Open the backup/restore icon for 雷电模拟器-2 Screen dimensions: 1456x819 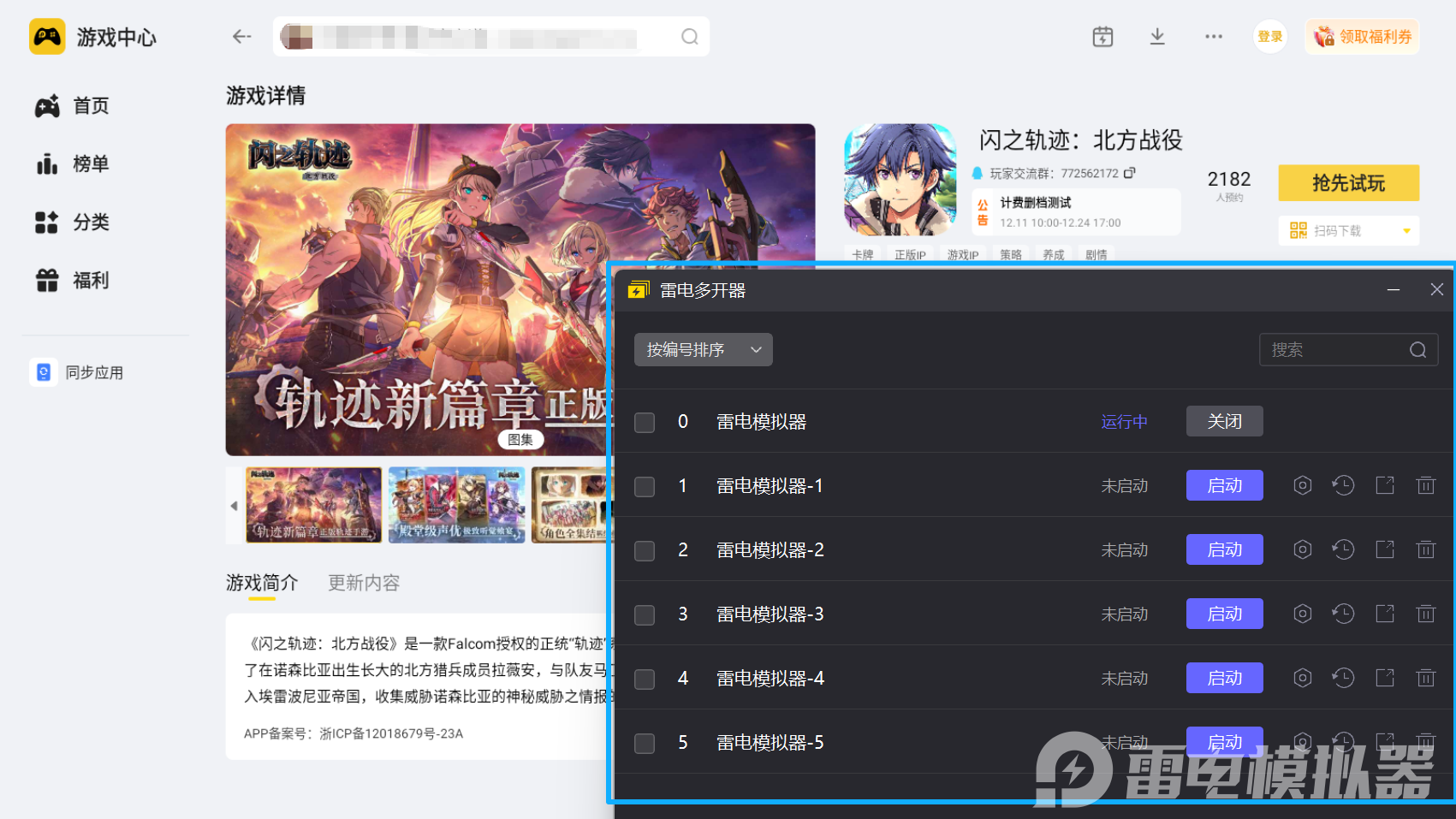click(1343, 549)
